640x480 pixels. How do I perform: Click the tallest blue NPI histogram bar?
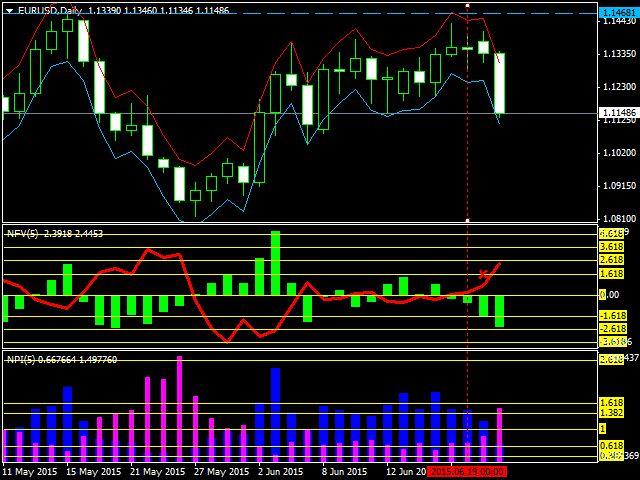276,415
